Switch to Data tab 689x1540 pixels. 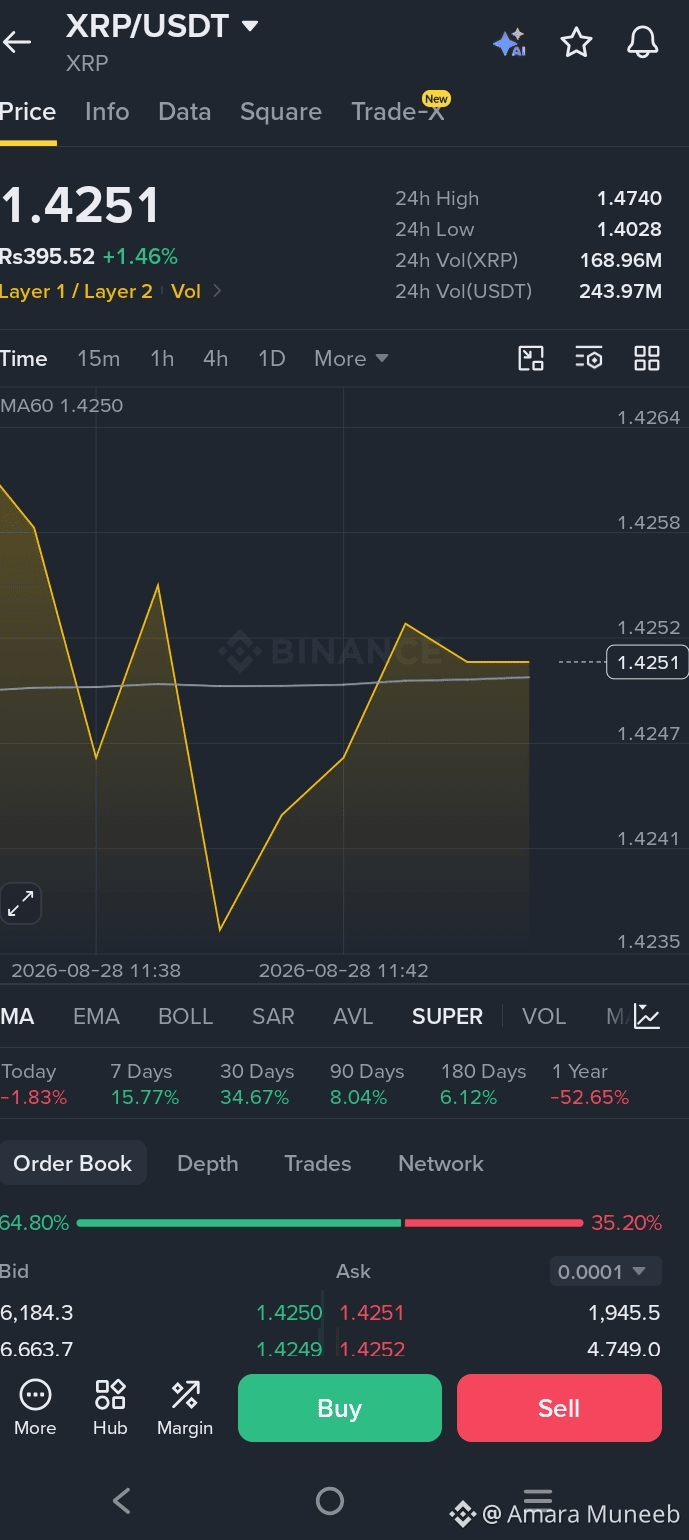click(185, 112)
